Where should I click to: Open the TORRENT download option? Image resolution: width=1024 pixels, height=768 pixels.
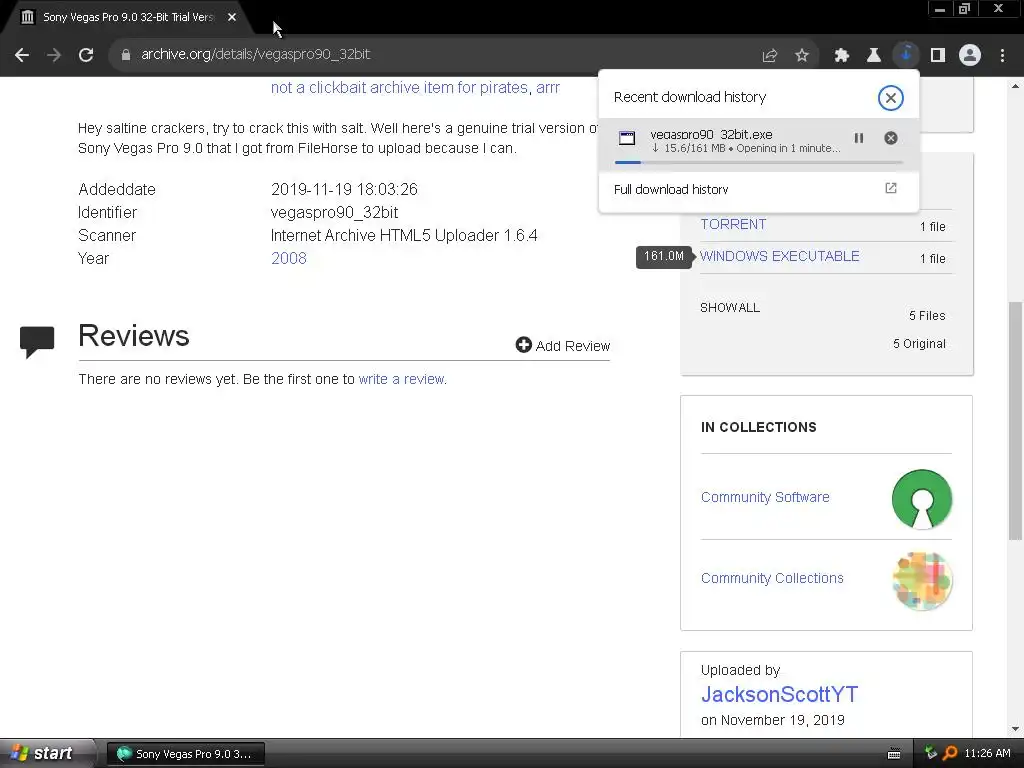pos(733,224)
